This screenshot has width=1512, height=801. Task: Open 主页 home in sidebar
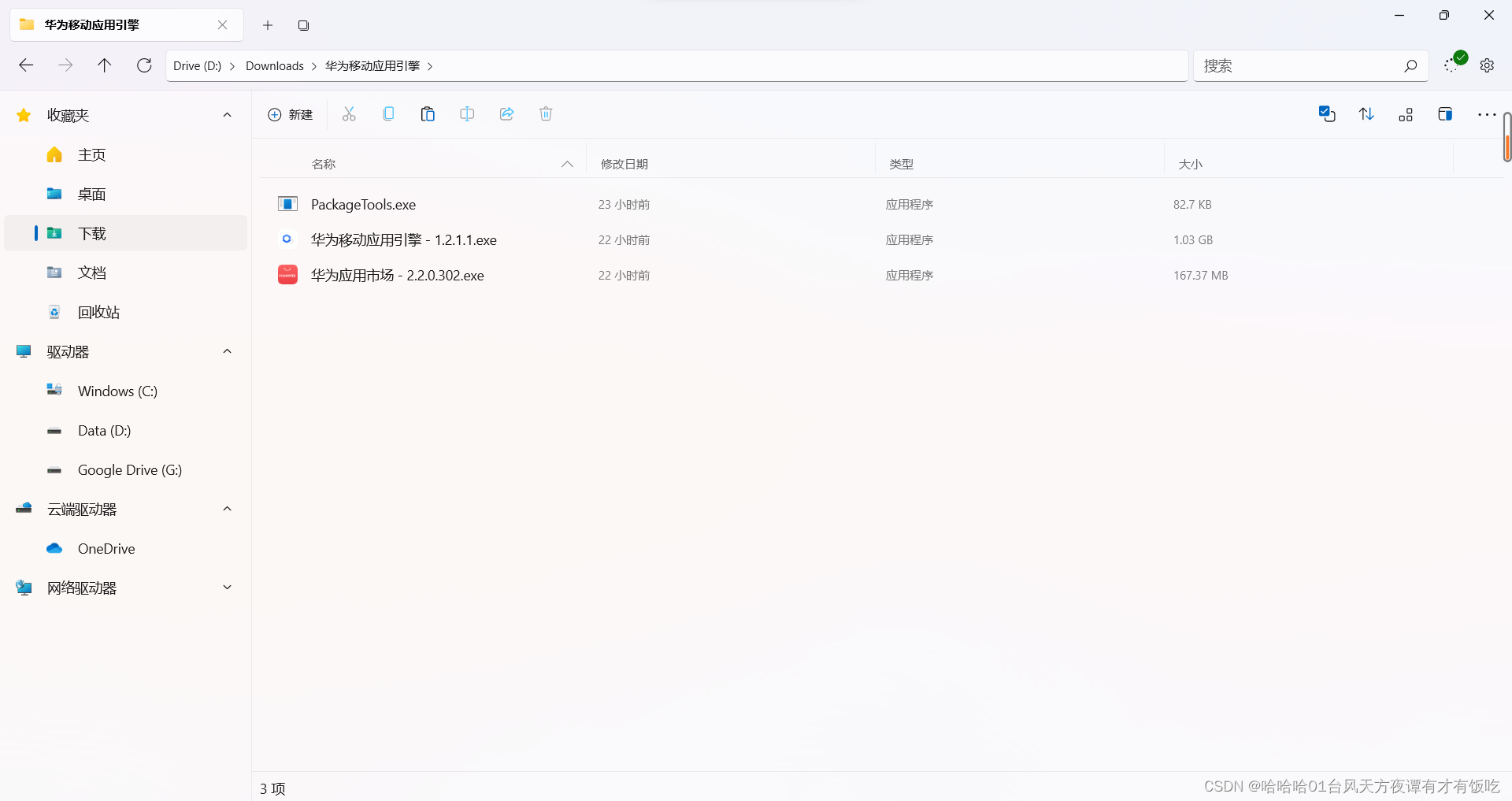[x=126, y=154]
